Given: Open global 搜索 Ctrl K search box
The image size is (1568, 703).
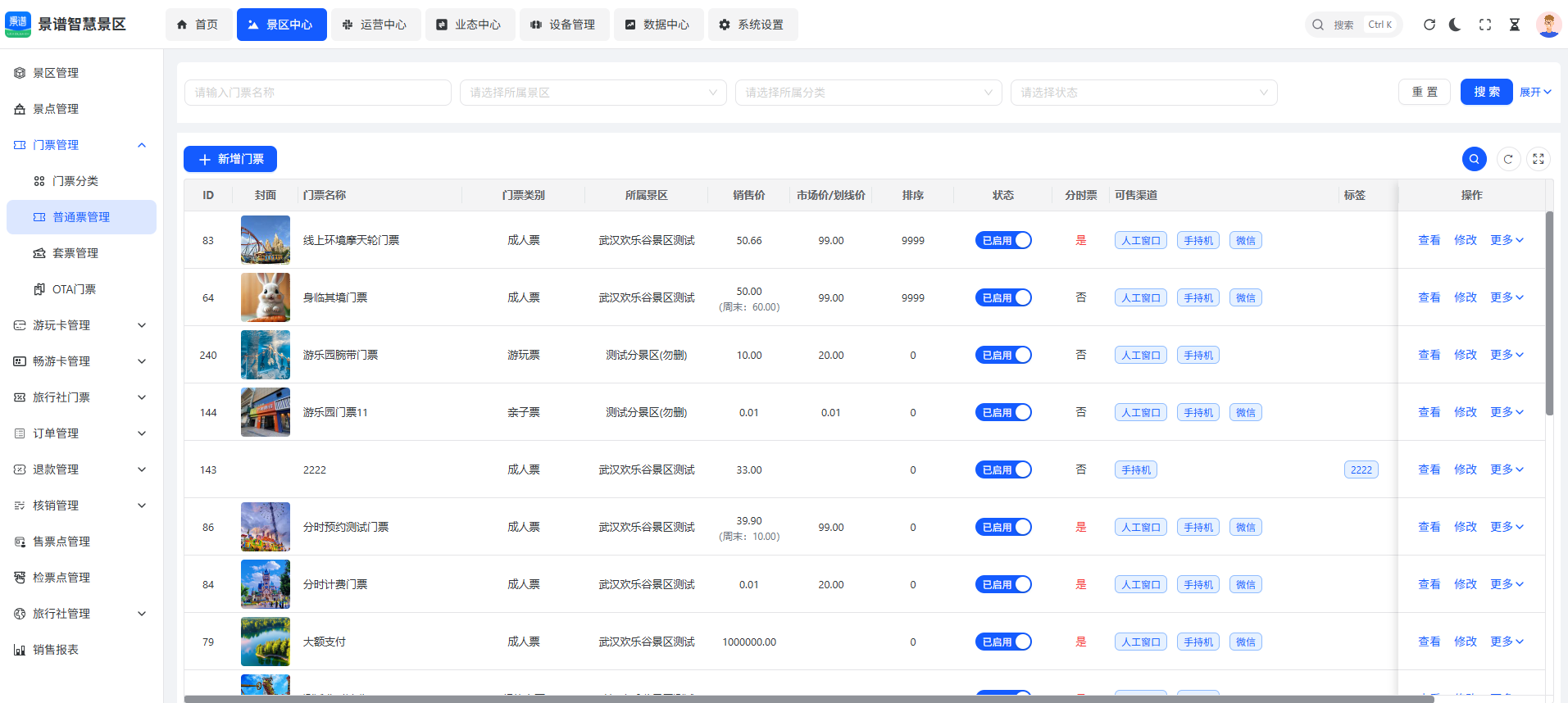Looking at the screenshot, I should pos(1354,25).
